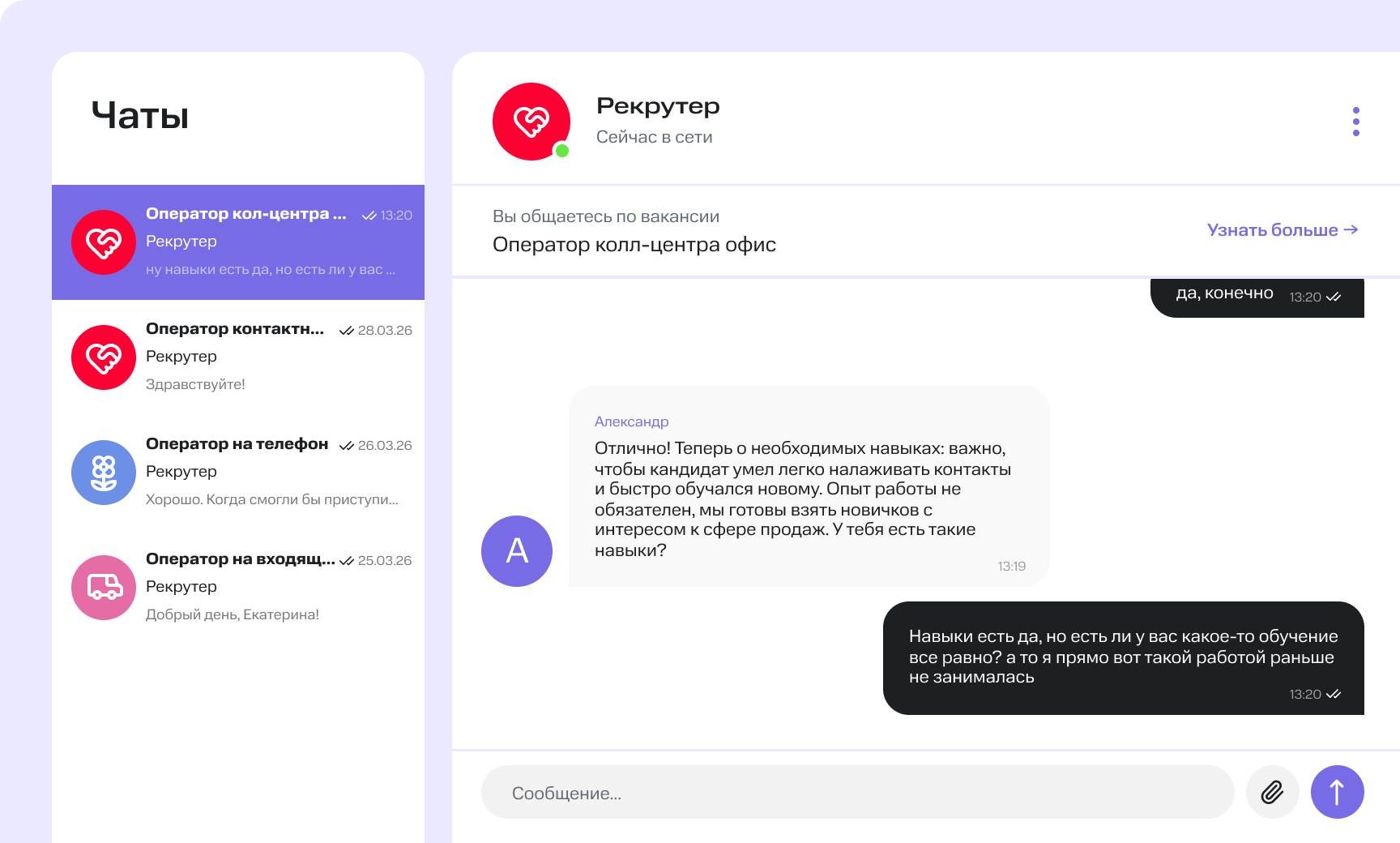Click the red heart avatar of Оператор контактн... chat
Viewport: 1400px width, 843px height.
tap(104, 357)
